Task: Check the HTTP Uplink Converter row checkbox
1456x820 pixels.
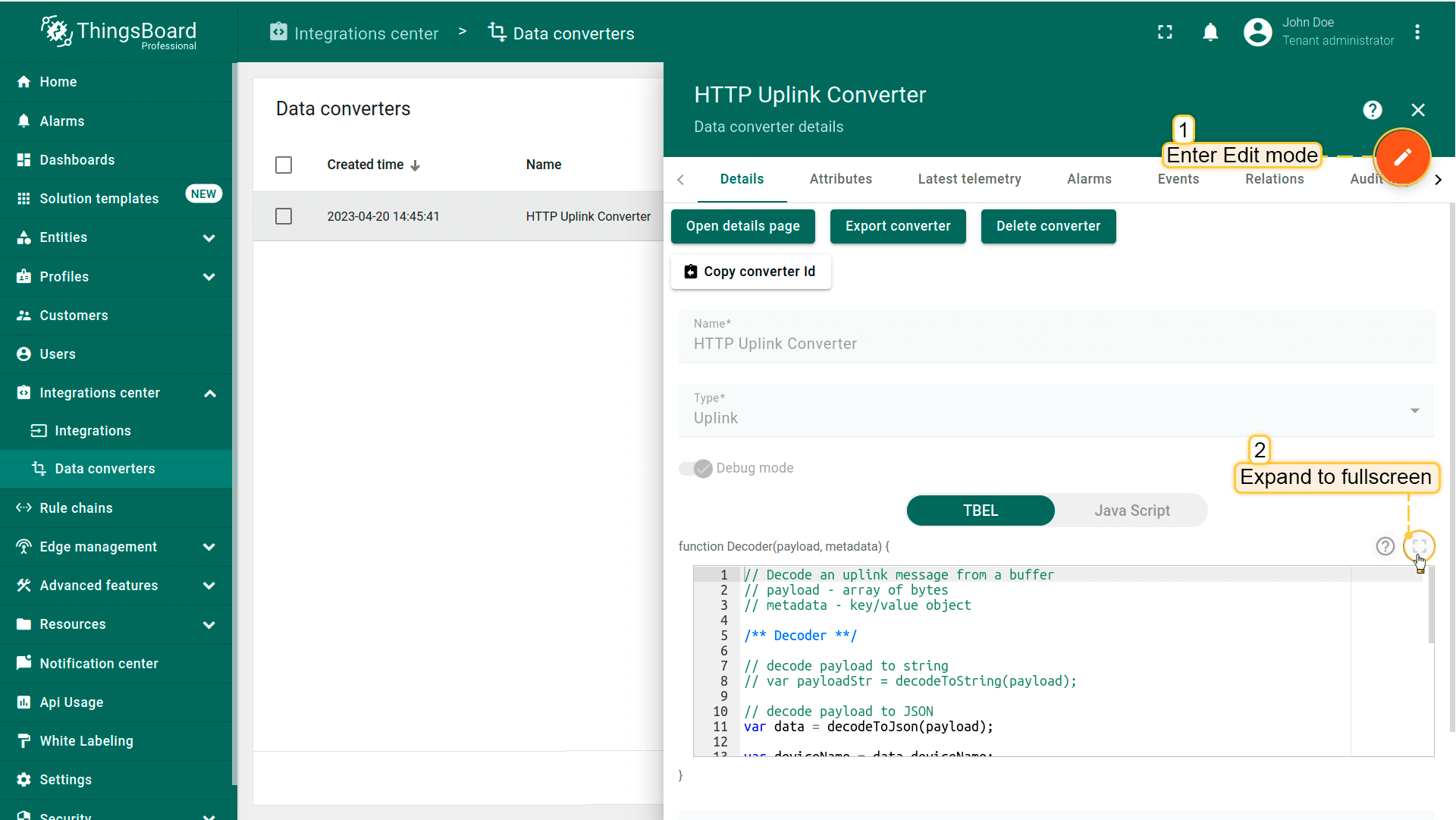Action: (x=284, y=216)
